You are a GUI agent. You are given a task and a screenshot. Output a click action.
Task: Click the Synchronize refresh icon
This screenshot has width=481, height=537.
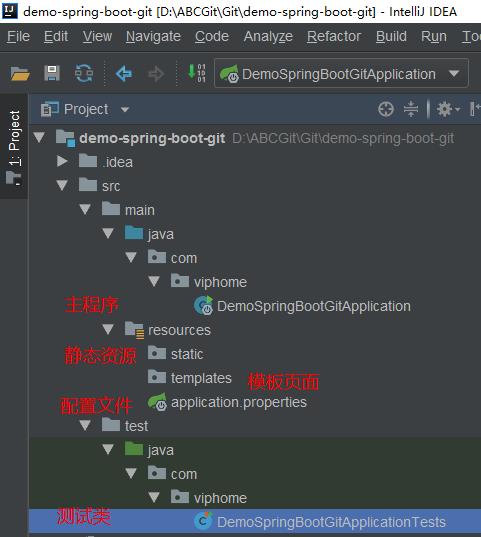[x=84, y=73]
